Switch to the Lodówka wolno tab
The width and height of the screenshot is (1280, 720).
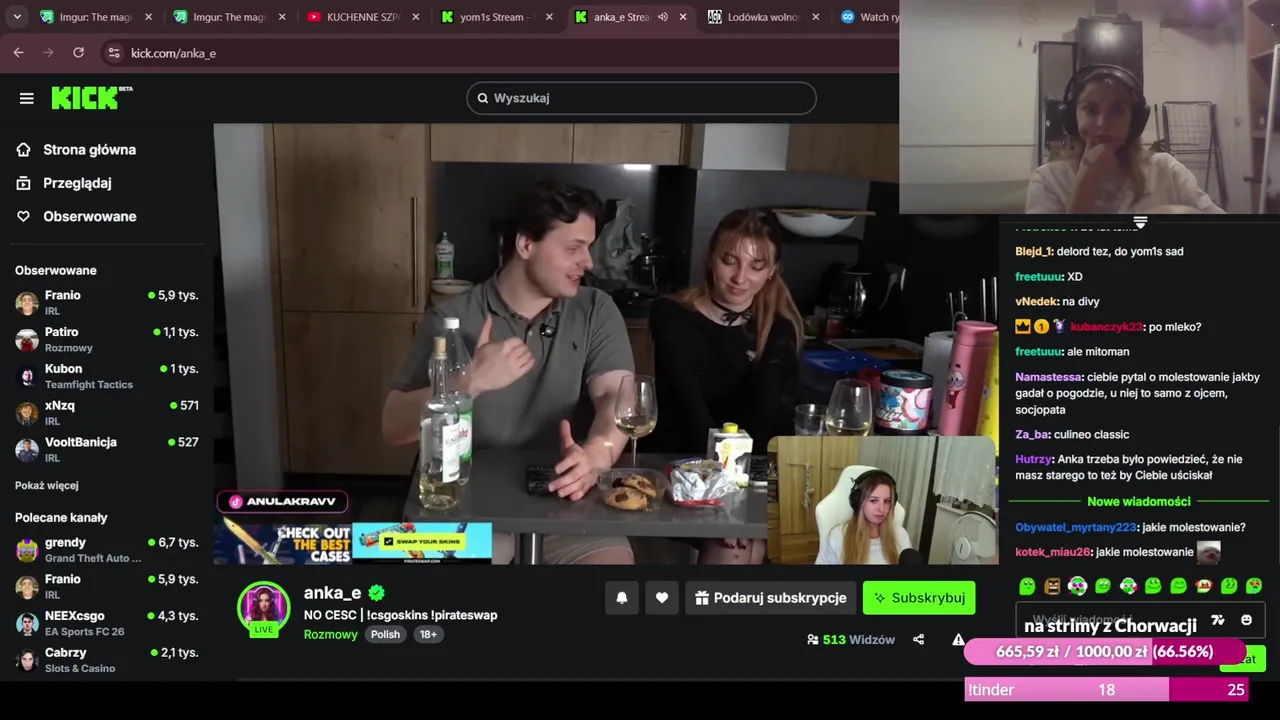click(x=764, y=17)
